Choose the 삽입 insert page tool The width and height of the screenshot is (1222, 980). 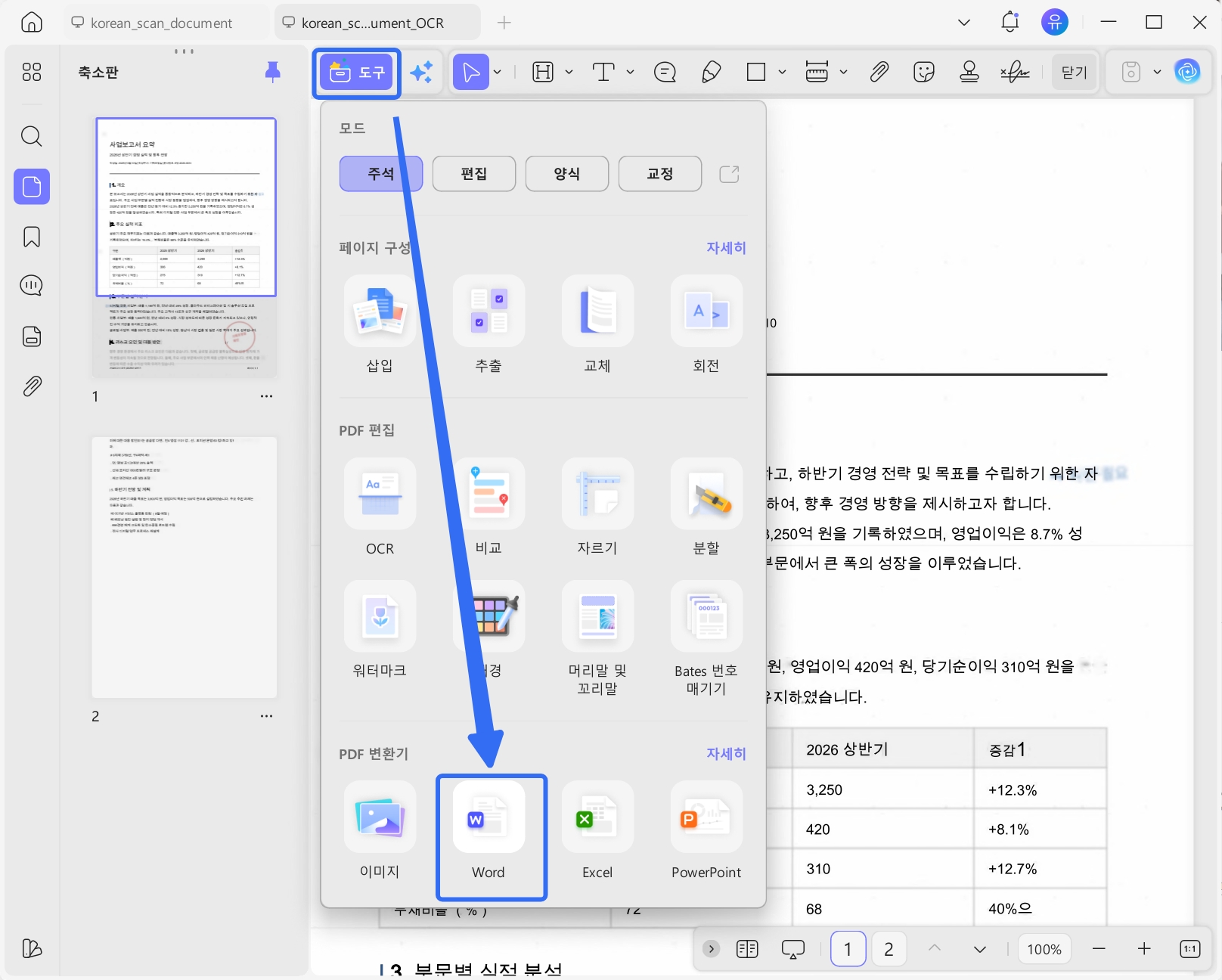click(380, 325)
